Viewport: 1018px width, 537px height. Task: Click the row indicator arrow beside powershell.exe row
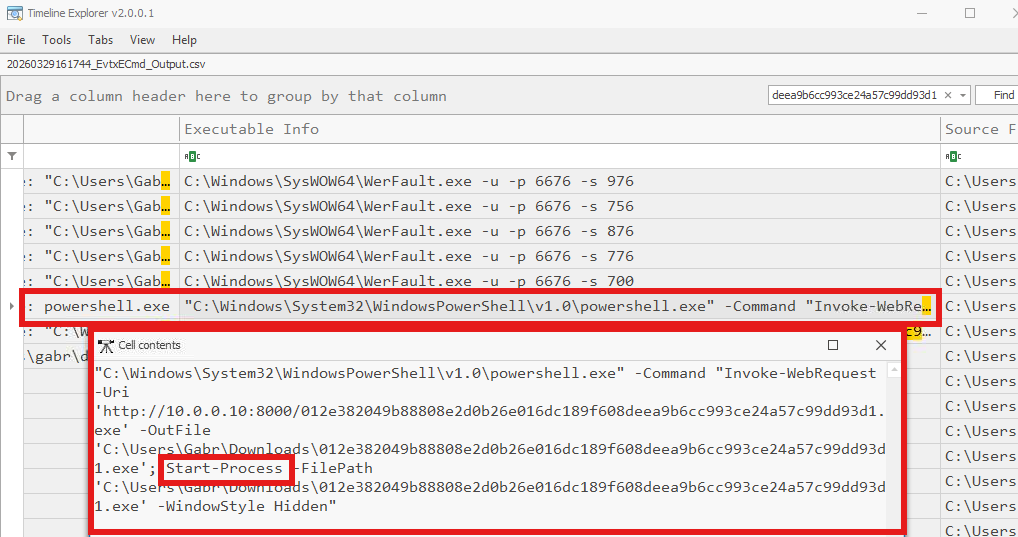tap(12, 306)
